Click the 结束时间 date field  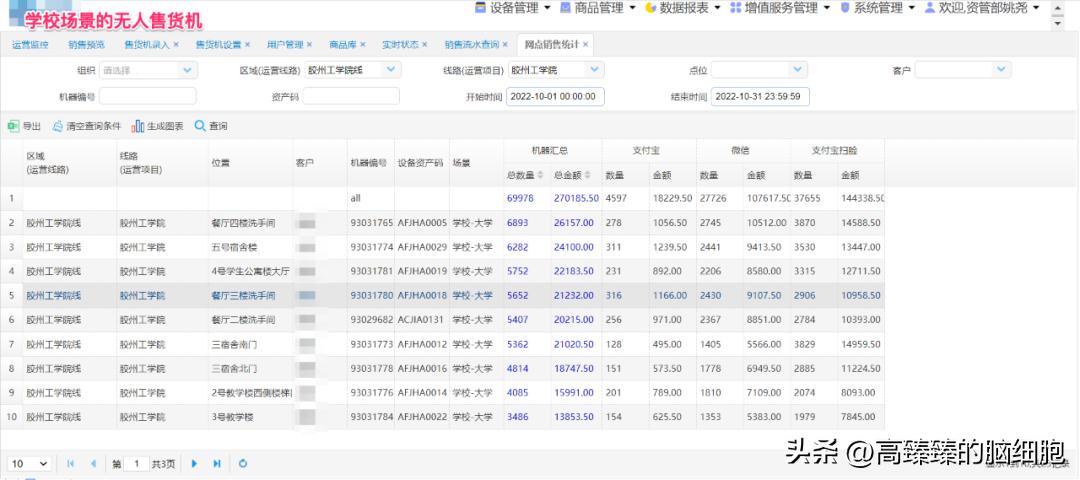tap(760, 96)
